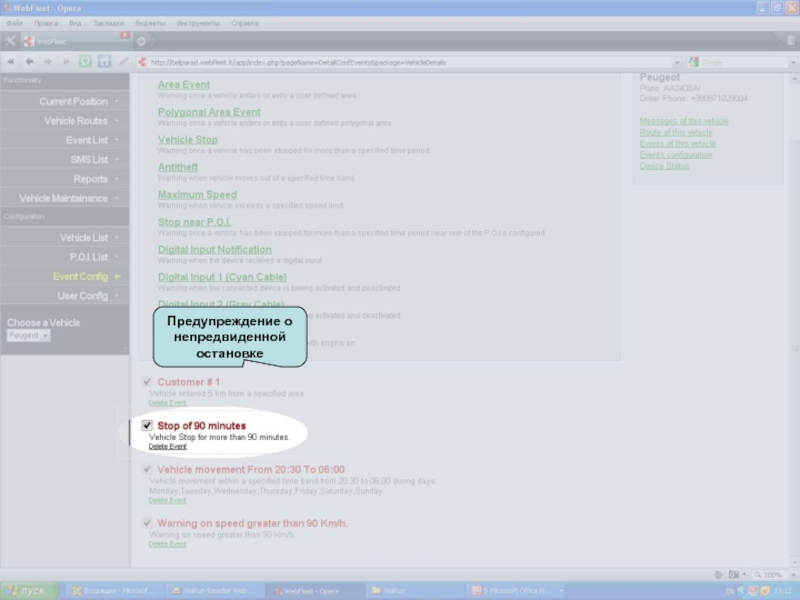
Task: Open SMS List in the sidebar
Action: coord(65,160)
